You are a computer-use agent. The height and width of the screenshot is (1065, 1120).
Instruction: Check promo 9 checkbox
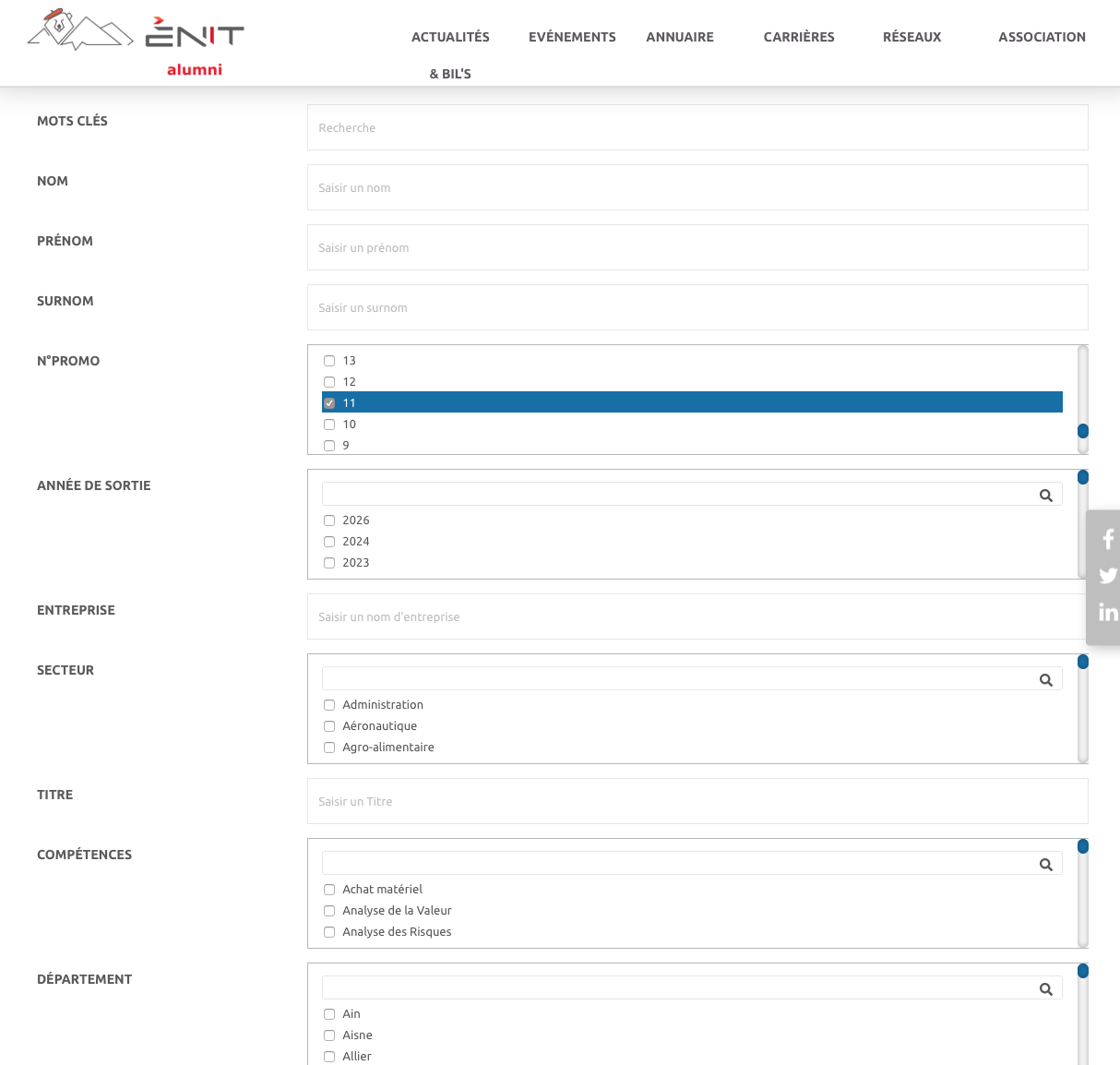click(x=329, y=446)
